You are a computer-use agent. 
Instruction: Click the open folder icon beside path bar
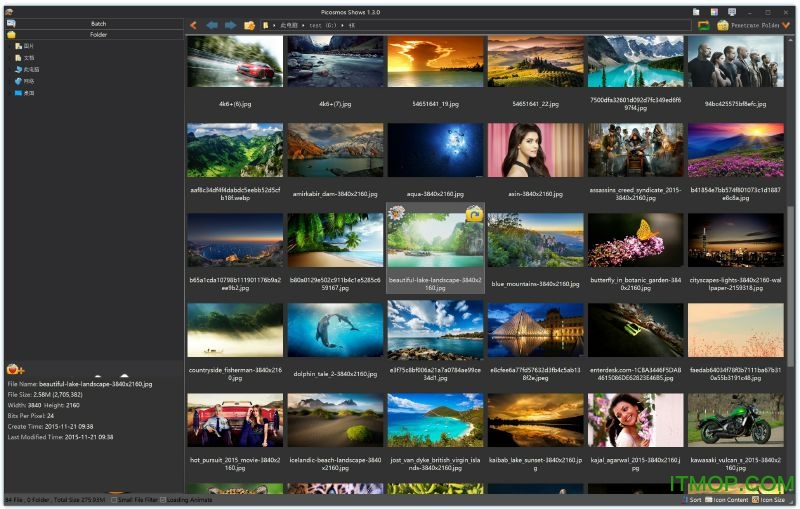[249, 25]
